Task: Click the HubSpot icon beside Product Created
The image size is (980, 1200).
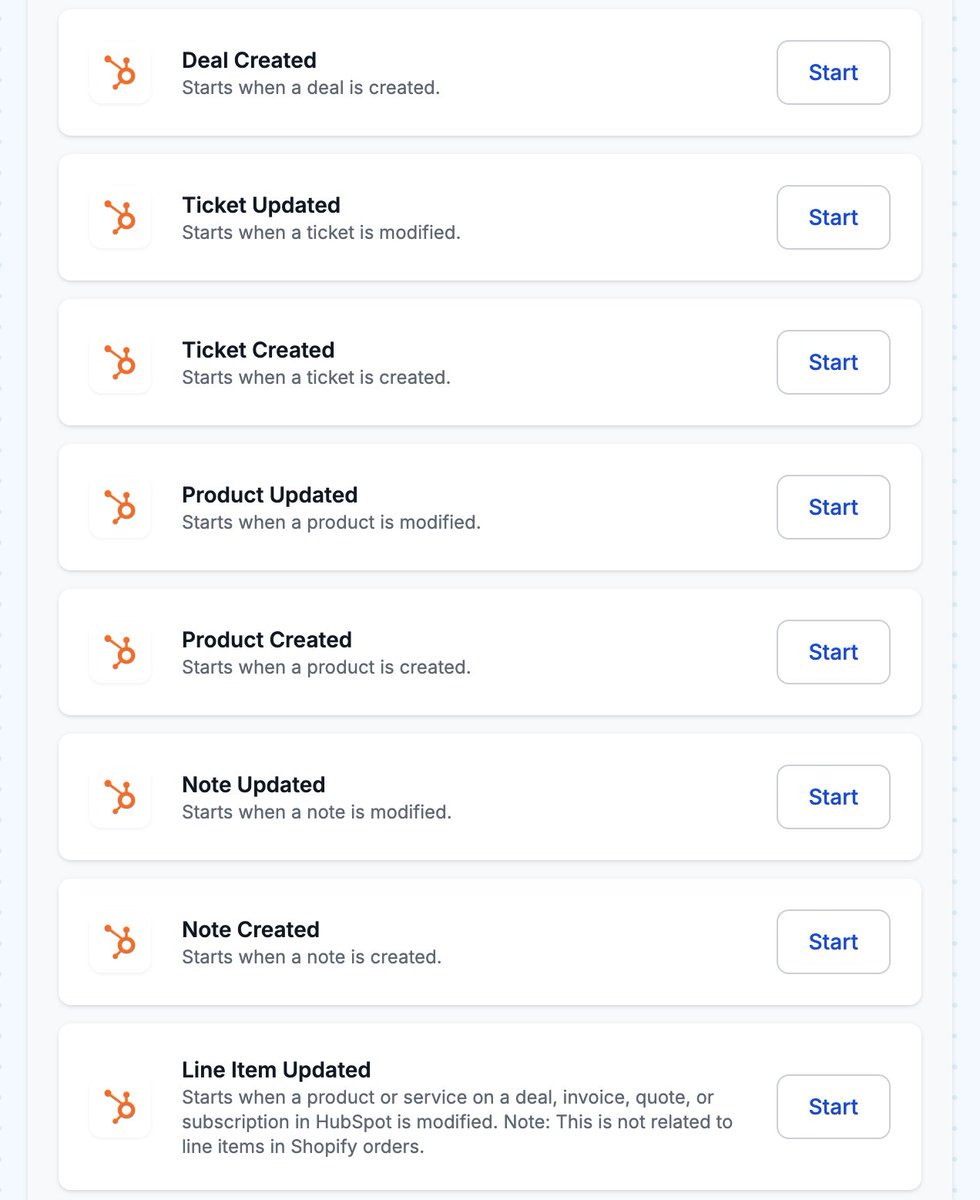Action: tap(120, 652)
